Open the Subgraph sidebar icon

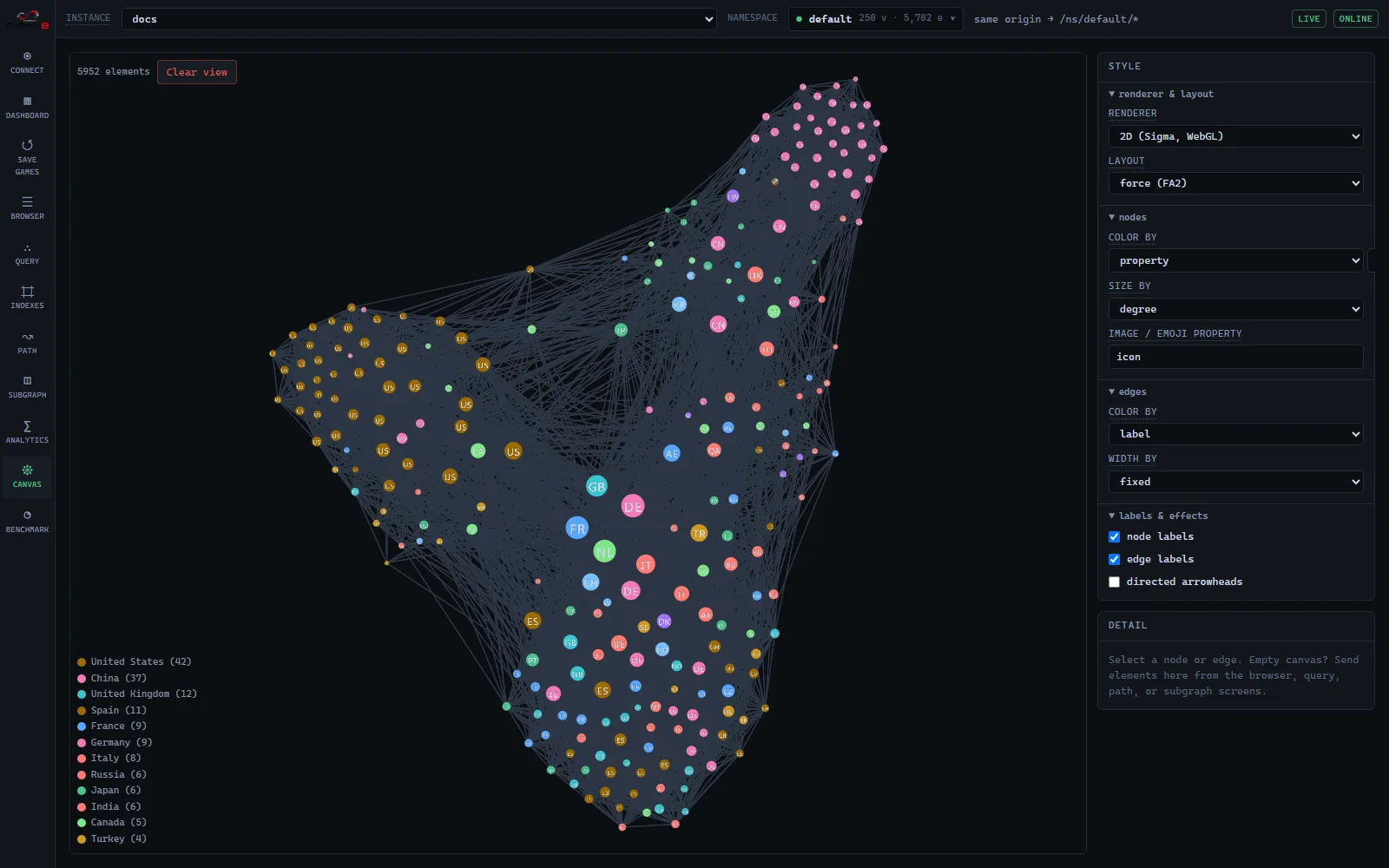27,387
